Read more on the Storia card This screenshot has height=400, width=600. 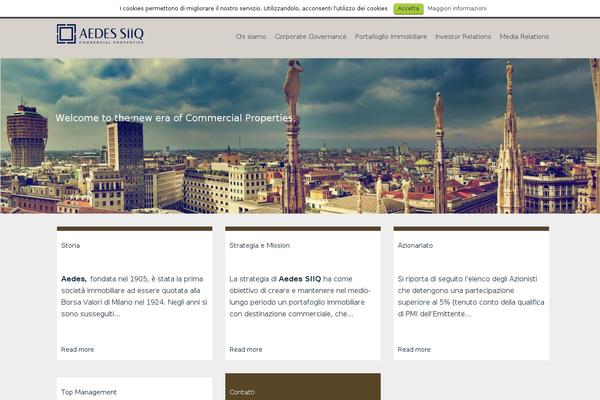pos(77,349)
